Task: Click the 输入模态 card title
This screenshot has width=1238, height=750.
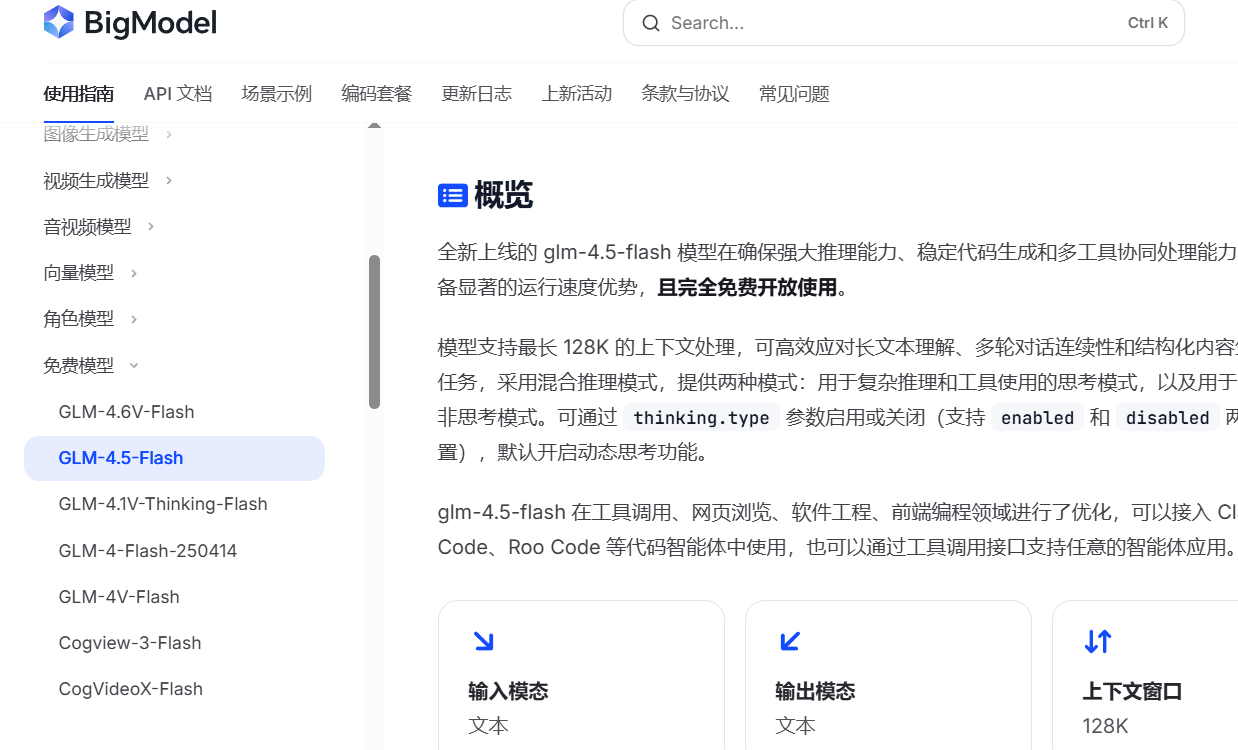Action: (x=508, y=691)
